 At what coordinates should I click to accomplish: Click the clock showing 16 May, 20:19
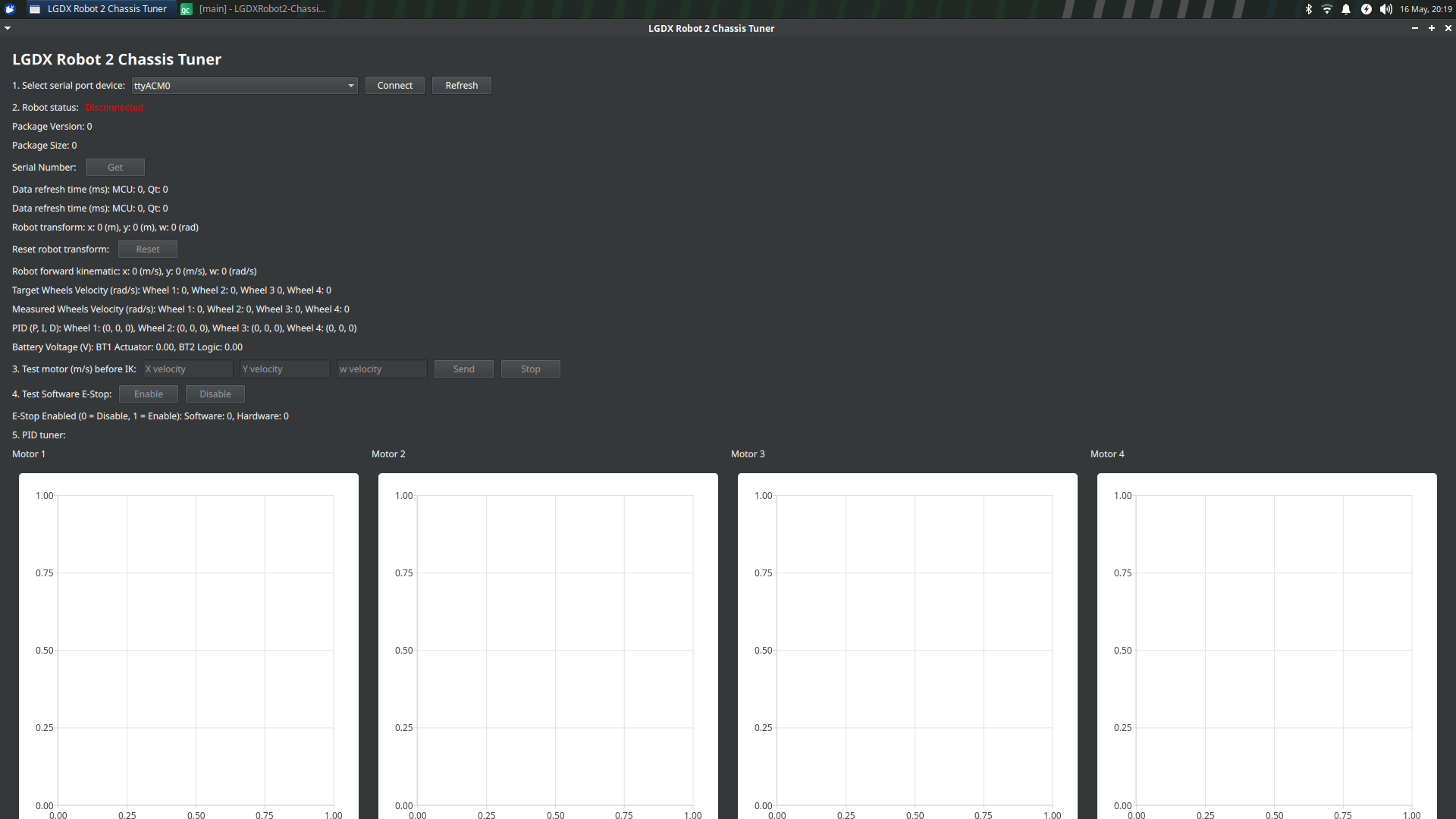tap(1426, 9)
